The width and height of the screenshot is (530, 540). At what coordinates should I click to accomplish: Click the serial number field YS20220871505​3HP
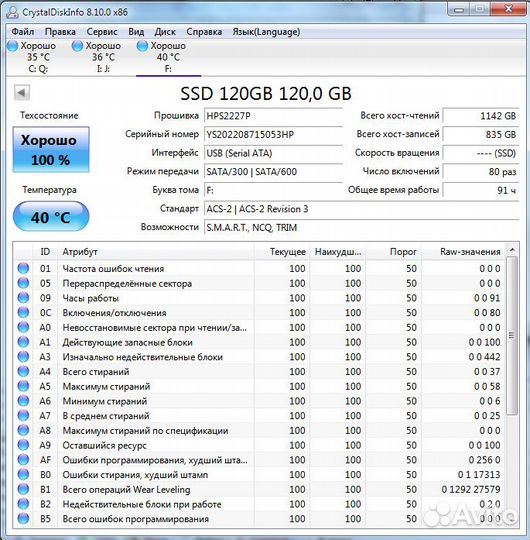[273, 134]
